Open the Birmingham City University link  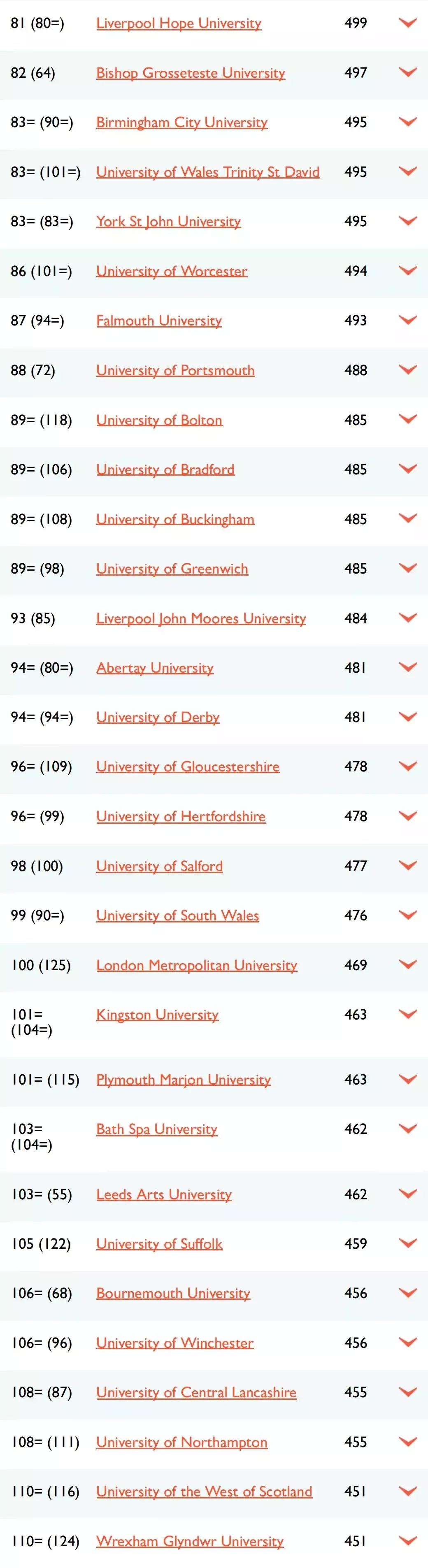coord(181,122)
